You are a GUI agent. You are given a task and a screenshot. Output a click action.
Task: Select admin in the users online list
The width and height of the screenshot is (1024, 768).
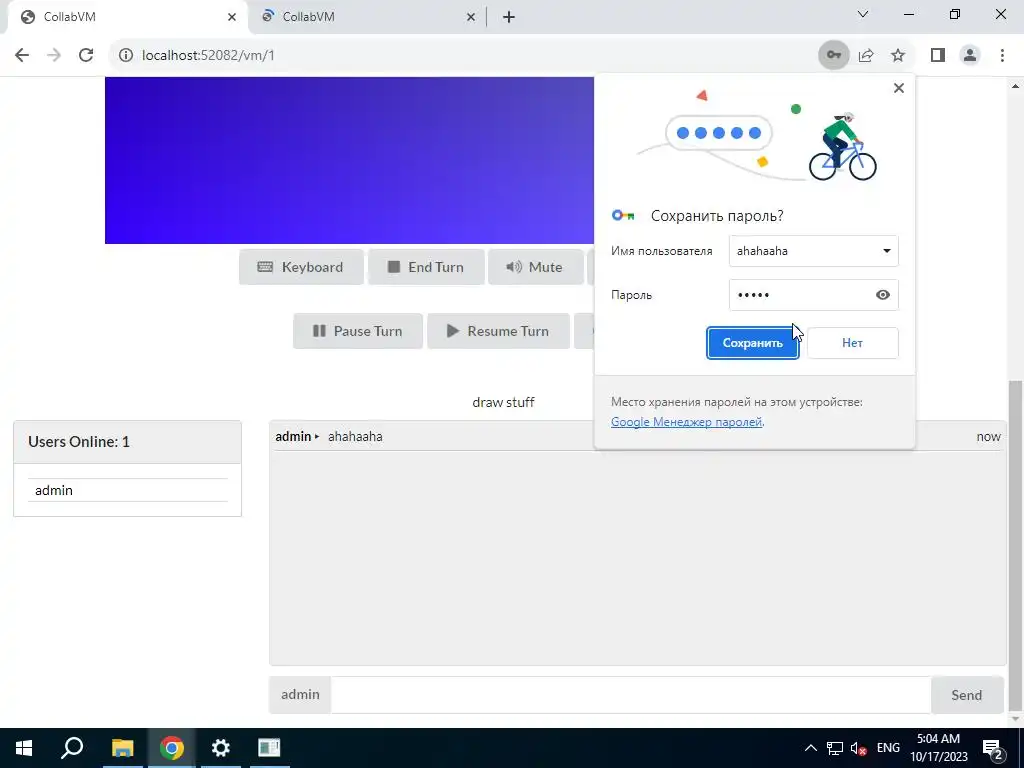click(x=127, y=490)
